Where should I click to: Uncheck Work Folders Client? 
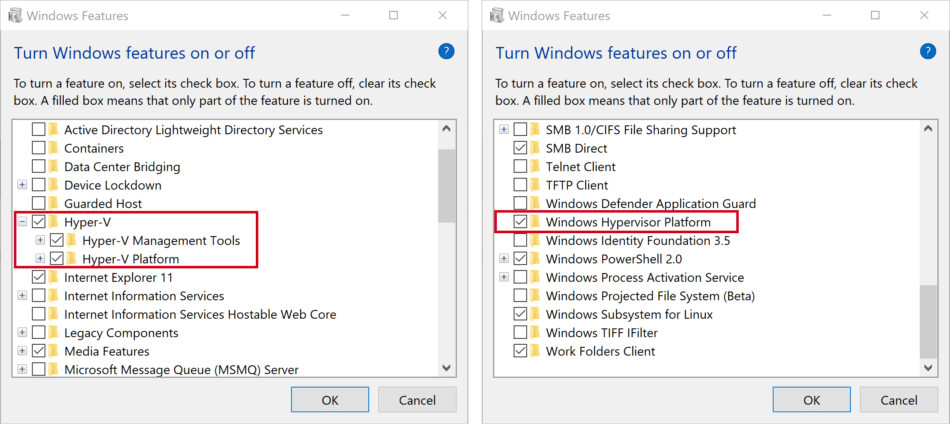pos(520,351)
